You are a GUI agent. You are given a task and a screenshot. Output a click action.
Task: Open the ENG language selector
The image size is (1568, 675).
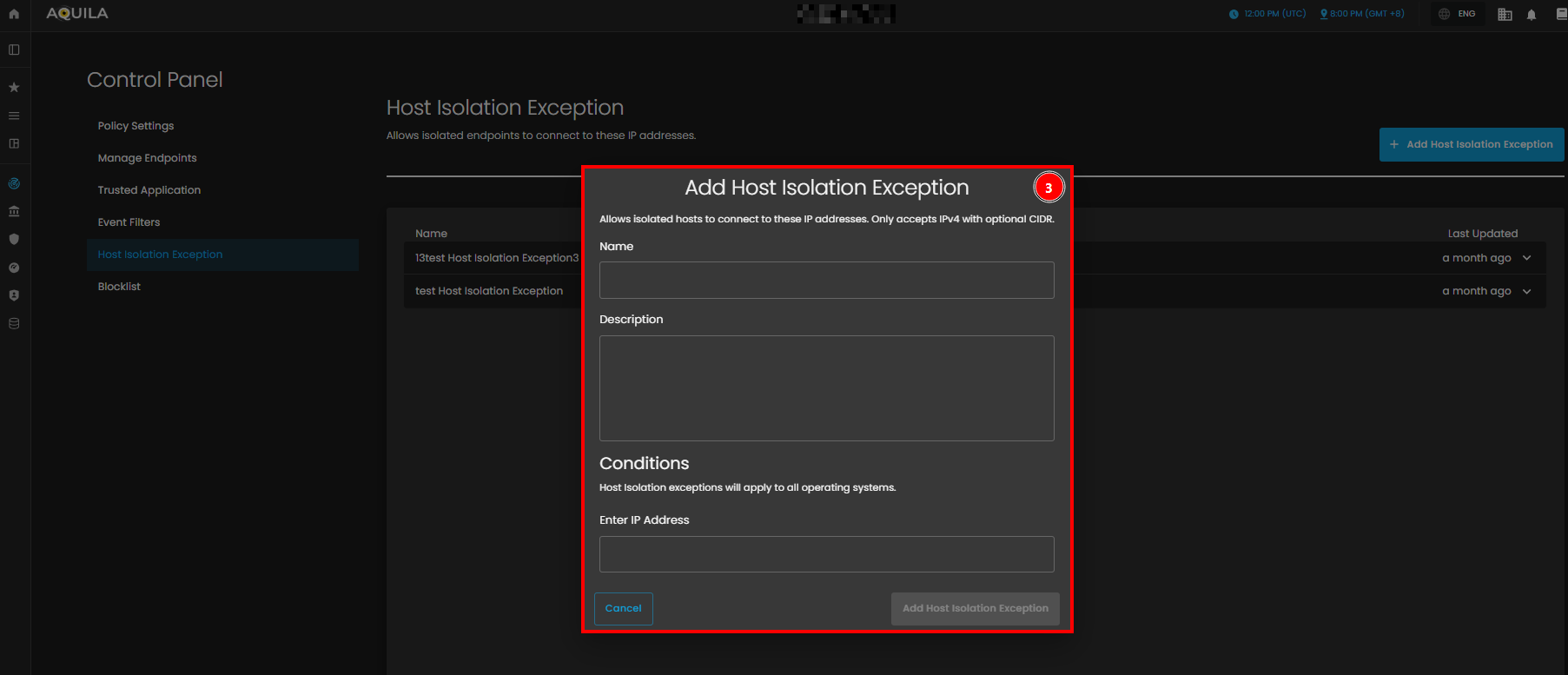click(1458, 14)
